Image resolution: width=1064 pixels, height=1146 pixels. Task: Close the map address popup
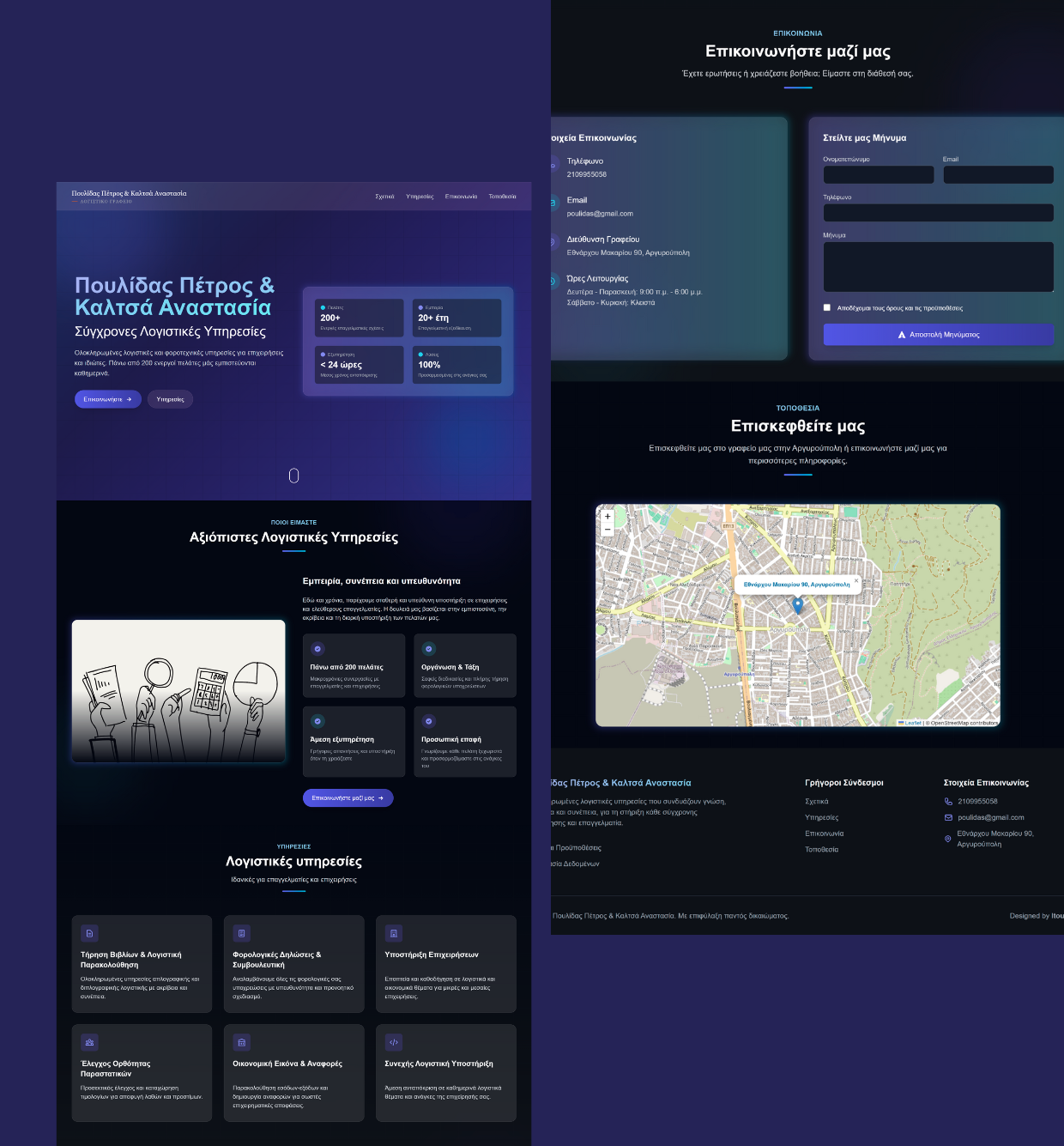coord(855,580)
